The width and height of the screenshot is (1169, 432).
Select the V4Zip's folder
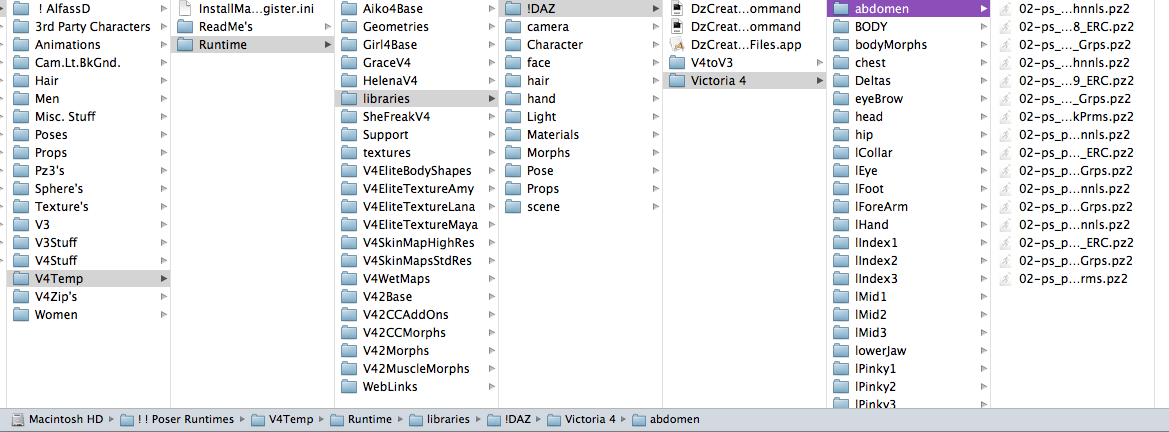pyautogui.click(x=89, y=297)
